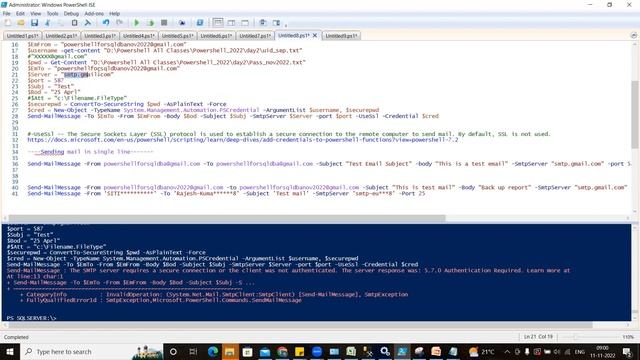Image resolution: width=640 pixels, height=360 pixels.
Task: Open the notification center icon
Action: click(x=627, y=351)
